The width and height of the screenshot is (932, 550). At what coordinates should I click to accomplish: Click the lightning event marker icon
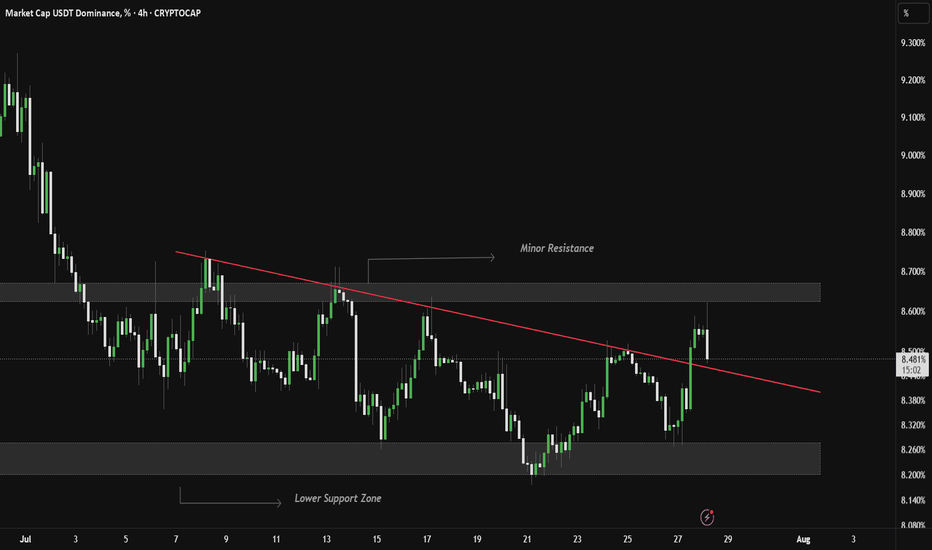(x=707, y=517)
